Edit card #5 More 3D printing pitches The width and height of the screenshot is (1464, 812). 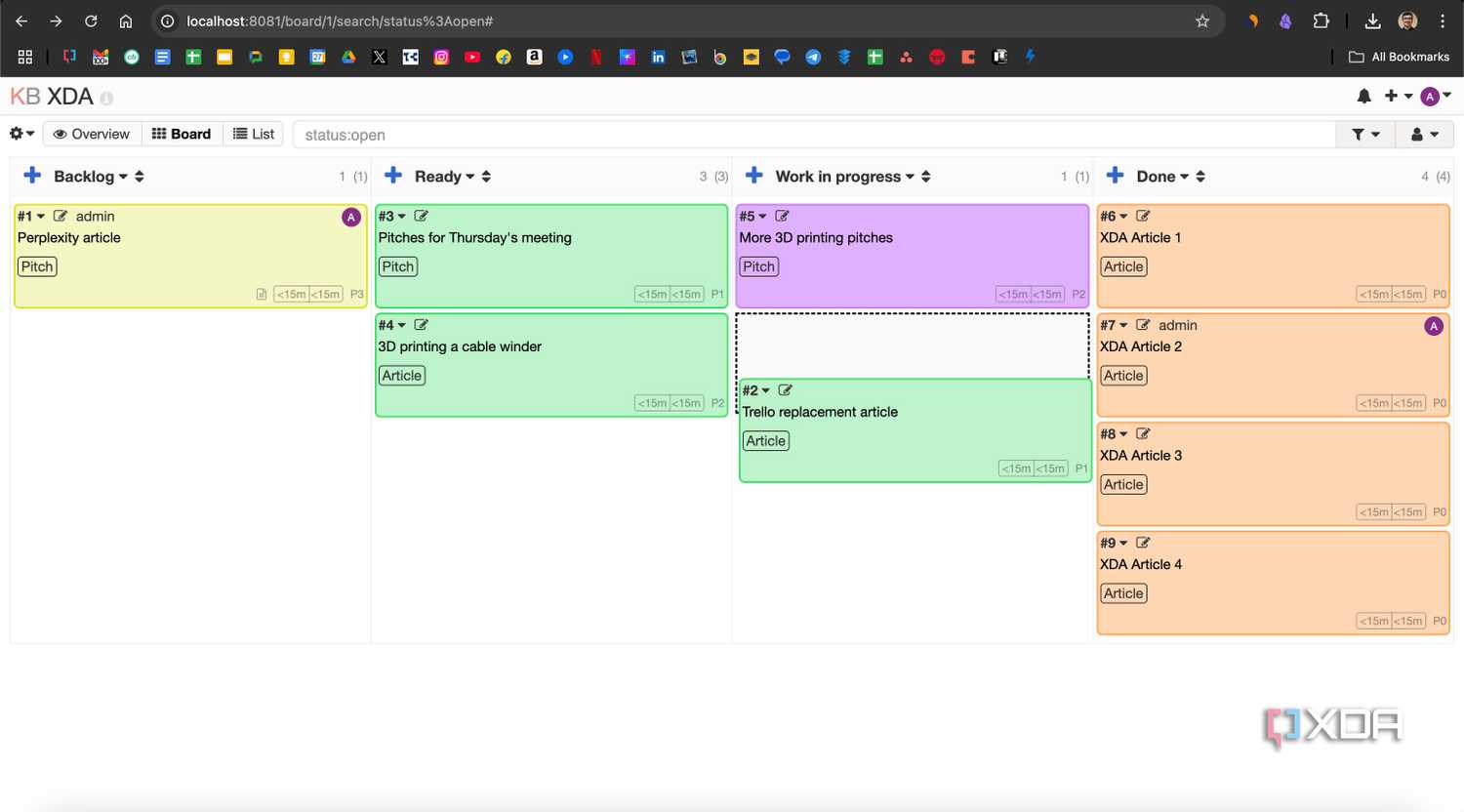[x=783, y=216]
